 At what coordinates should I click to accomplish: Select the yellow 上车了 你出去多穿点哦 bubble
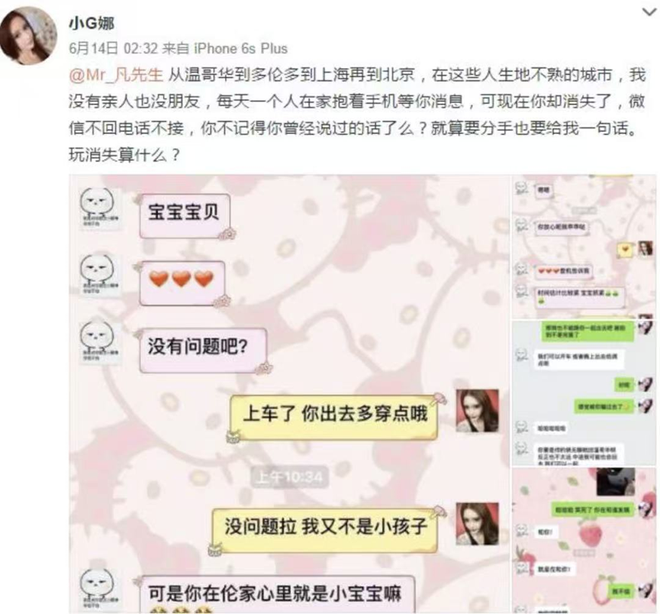point(334,417)
